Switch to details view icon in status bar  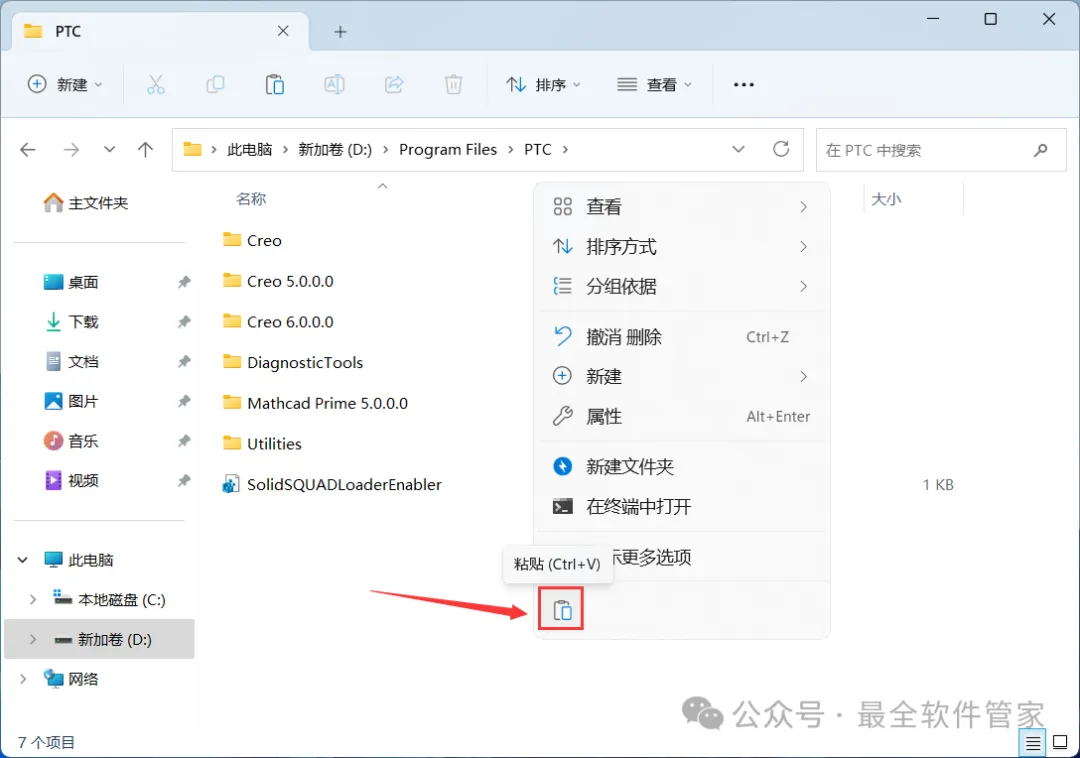(1032, 743)
